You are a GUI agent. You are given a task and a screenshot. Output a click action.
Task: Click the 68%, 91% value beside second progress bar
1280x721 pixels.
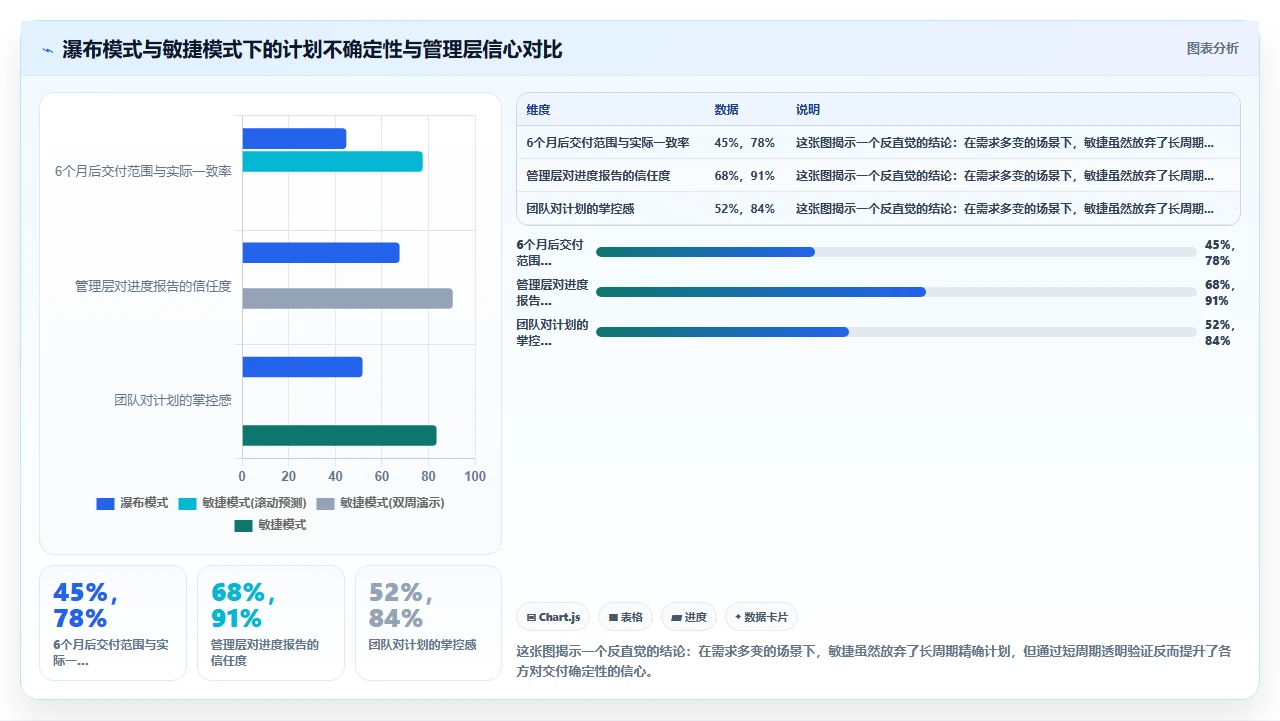(x=1221, y=292)
